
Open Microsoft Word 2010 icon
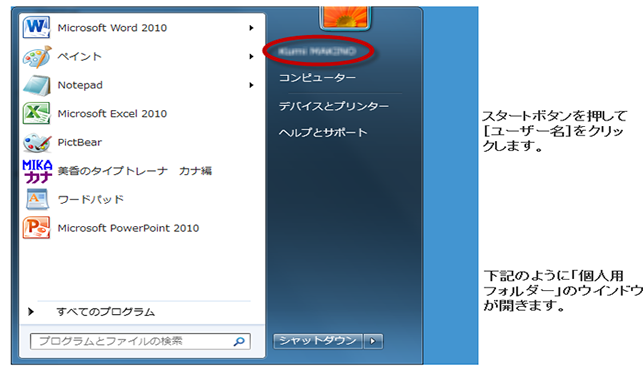pos(37,27)
